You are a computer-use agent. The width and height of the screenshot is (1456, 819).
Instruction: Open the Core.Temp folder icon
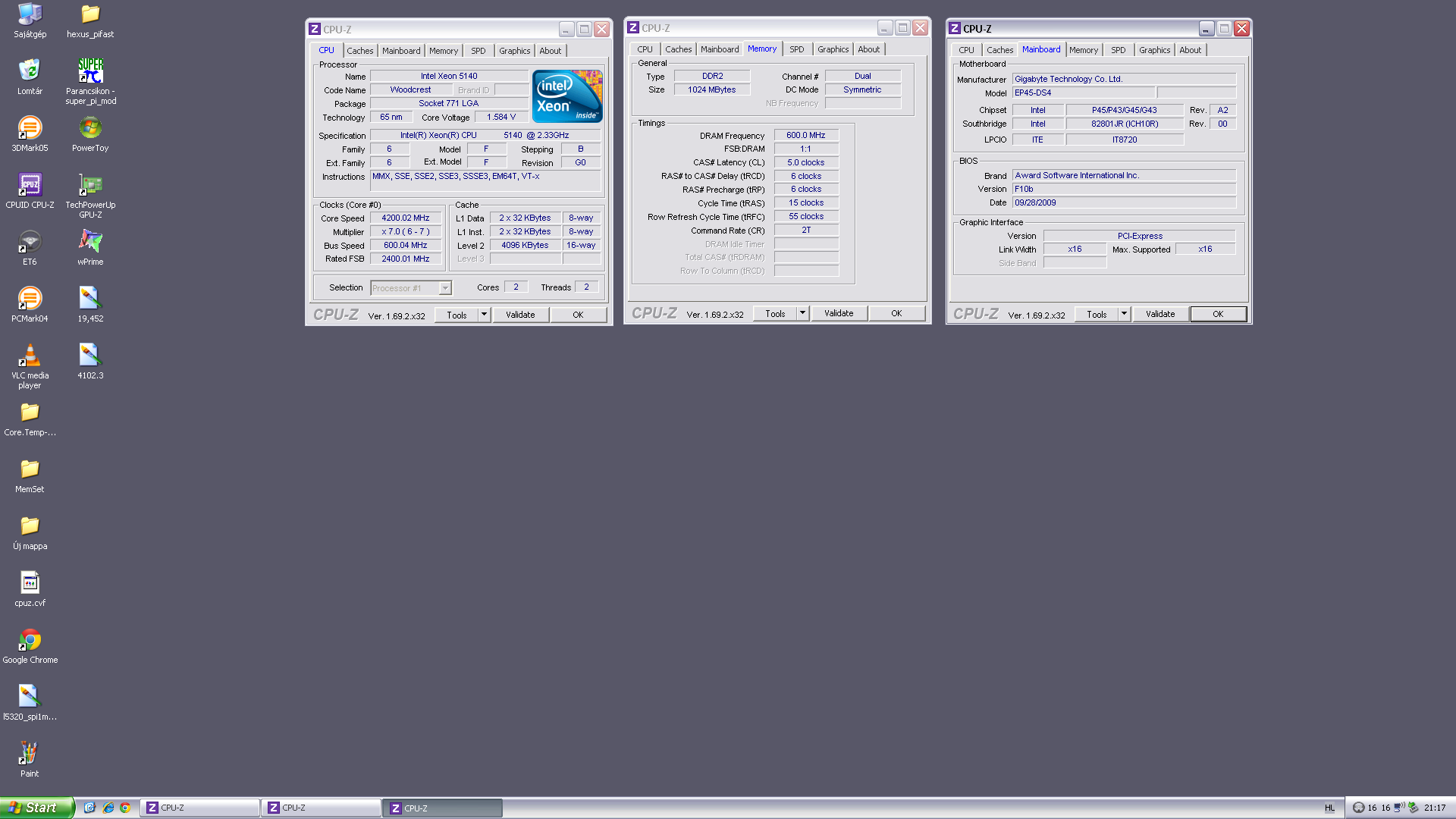tap(30, 412)
